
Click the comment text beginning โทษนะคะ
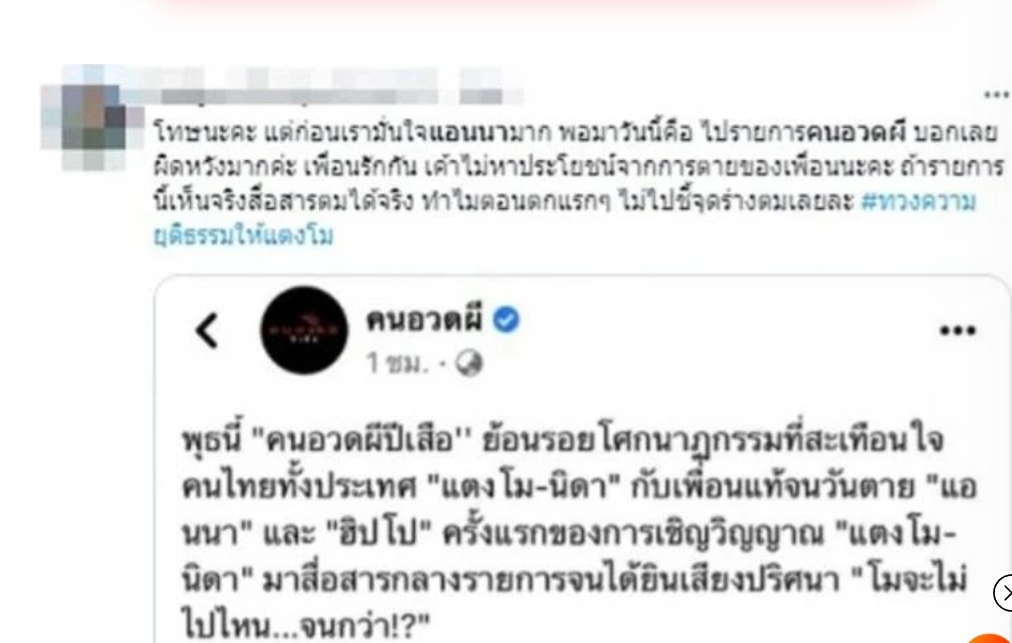pos(578,184)
